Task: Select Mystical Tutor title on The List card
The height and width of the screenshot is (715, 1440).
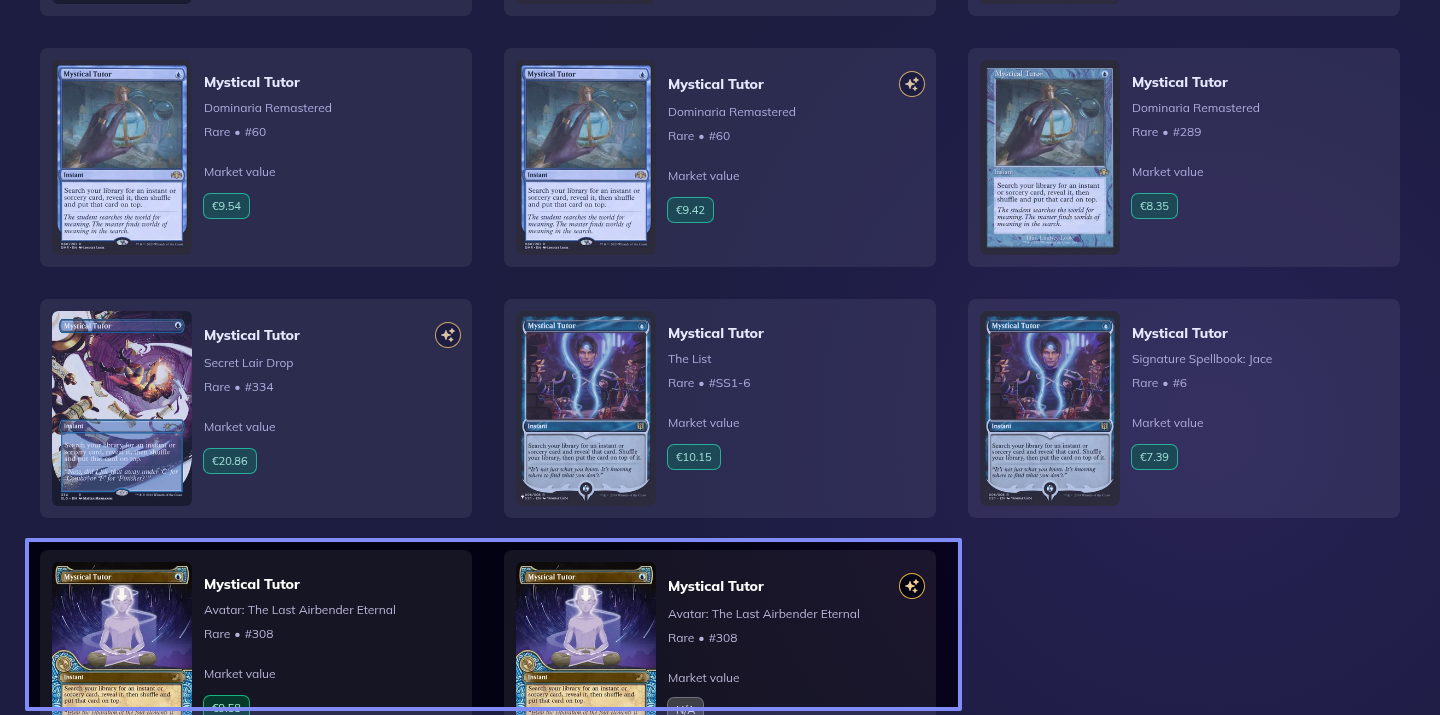Action: point(716,333)
